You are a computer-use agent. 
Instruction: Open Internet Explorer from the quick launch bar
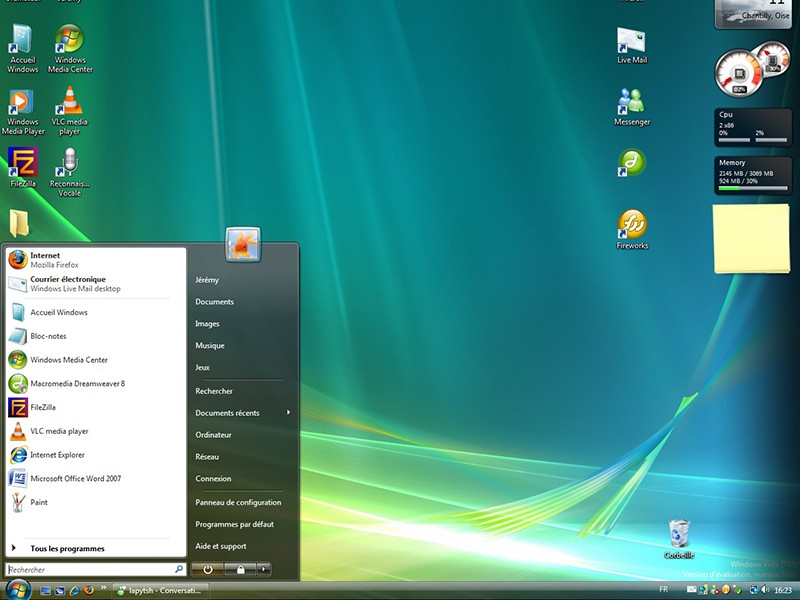[74, 591]
